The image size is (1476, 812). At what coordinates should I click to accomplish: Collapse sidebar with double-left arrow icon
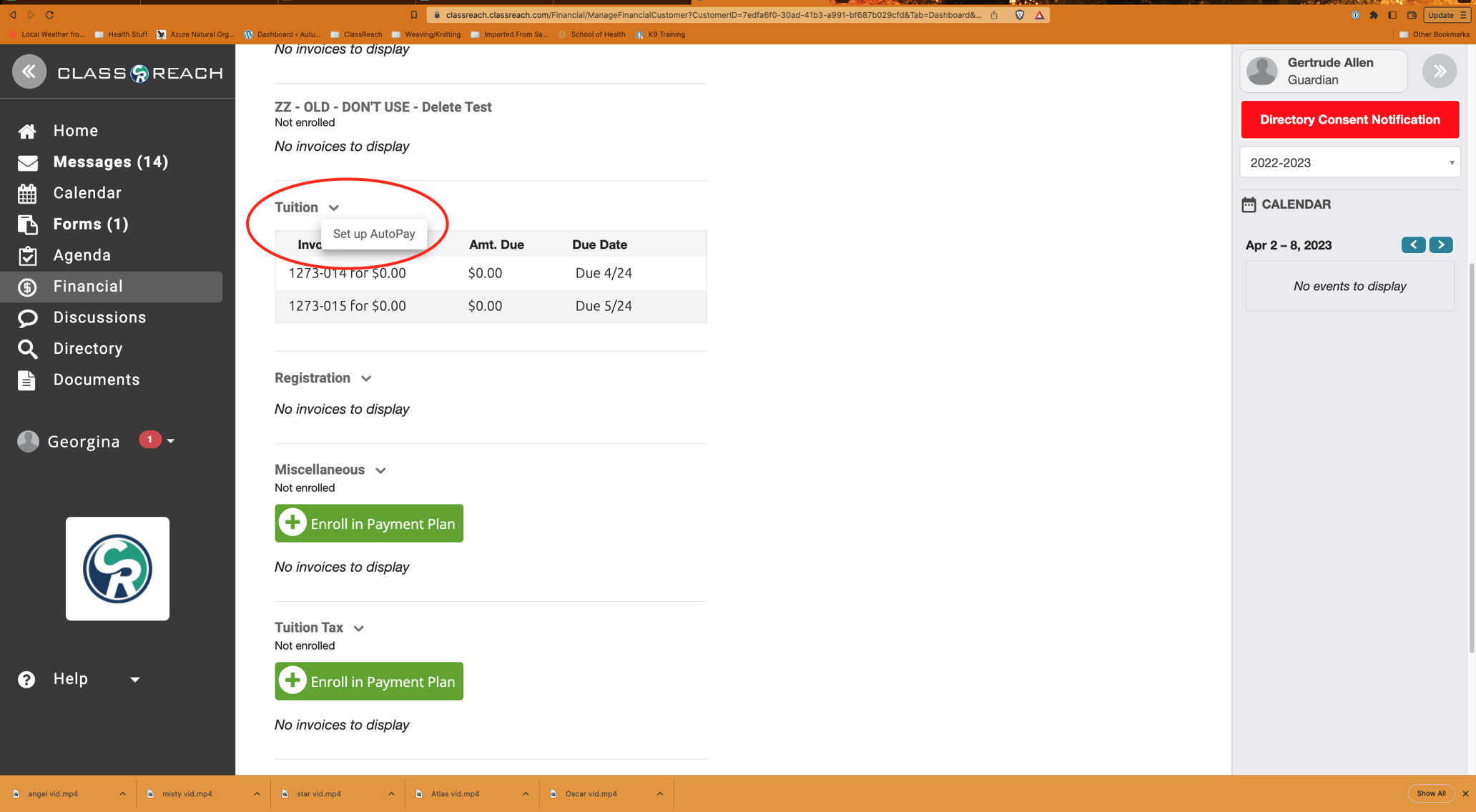(29, 71)
